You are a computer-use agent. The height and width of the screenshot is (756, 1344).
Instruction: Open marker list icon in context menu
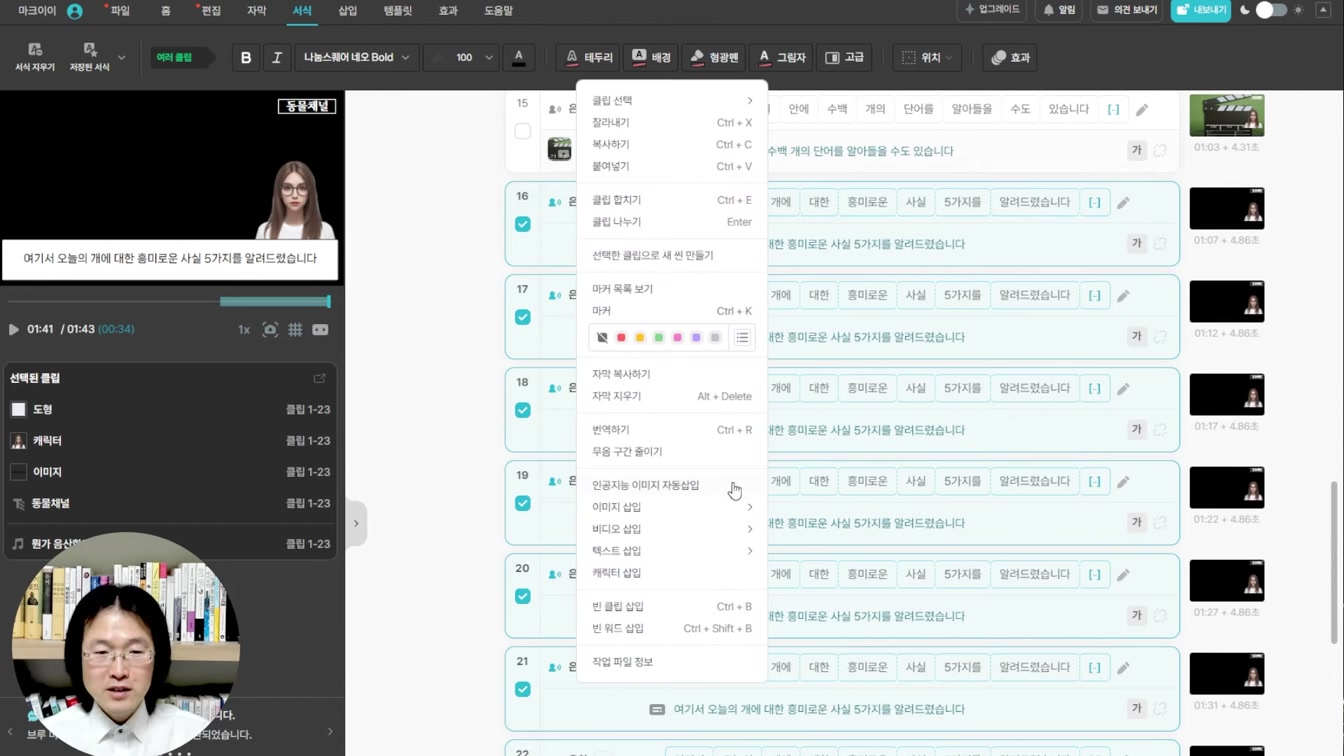(x=742, y=338)
